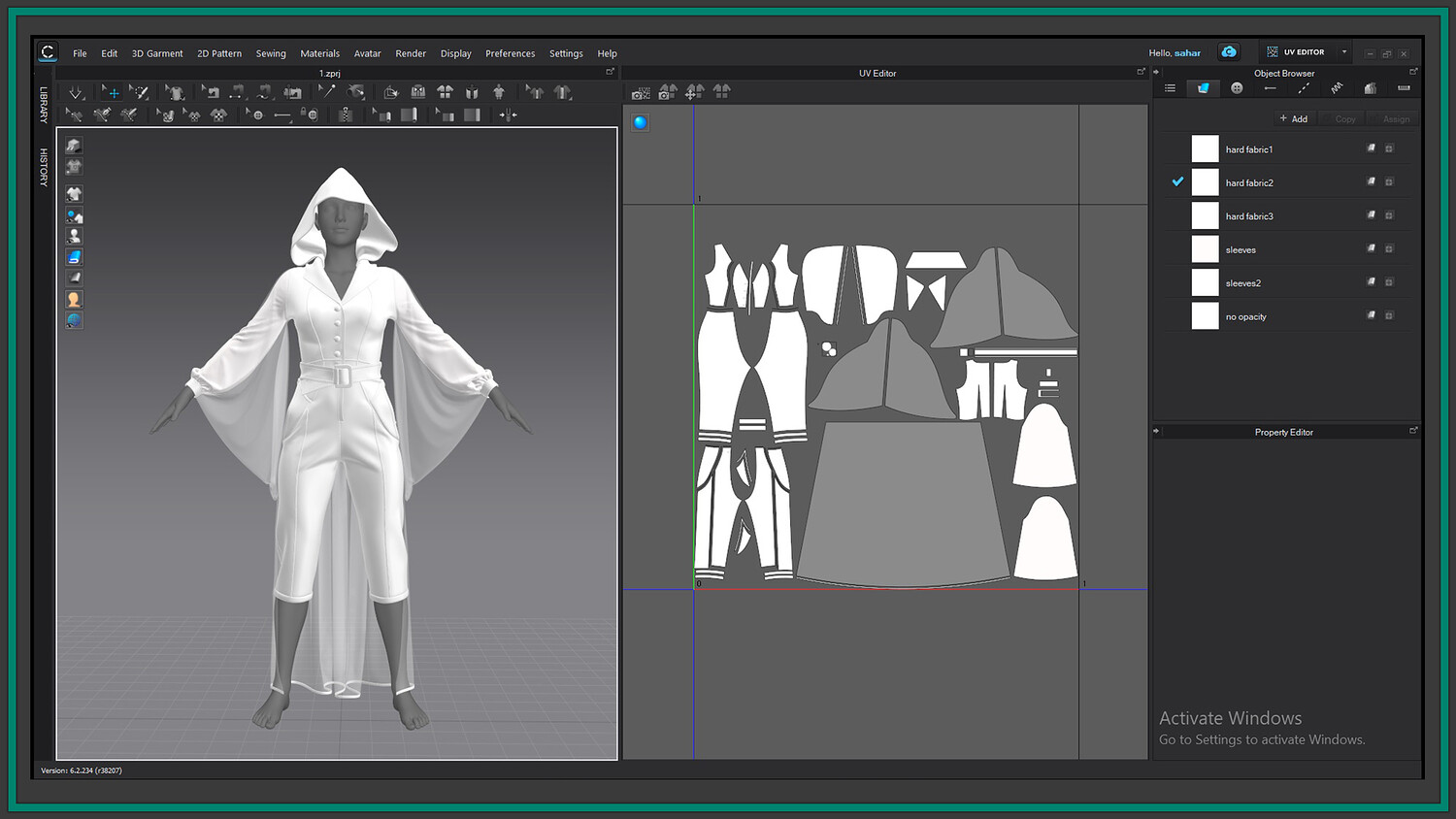Image resolution: width=1456 pixels, height=819 pixels.
Task: Select the Pin needle tool
Action: tap(329, 92)
